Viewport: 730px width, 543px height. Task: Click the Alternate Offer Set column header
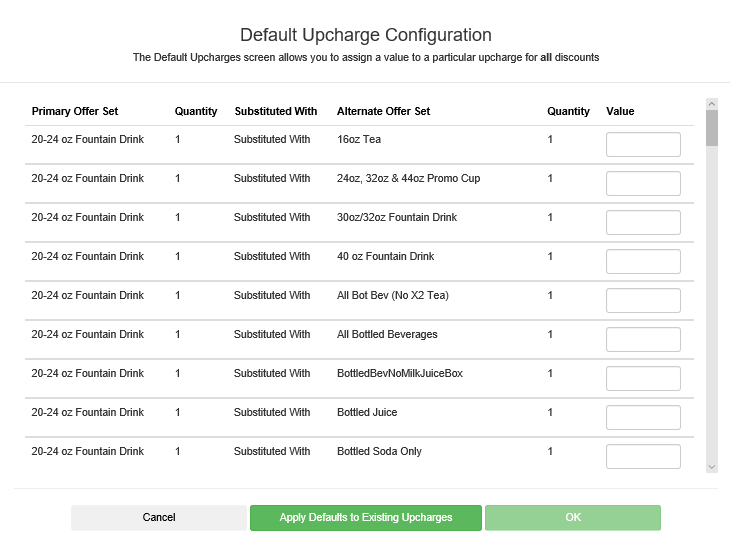[383, 111]
